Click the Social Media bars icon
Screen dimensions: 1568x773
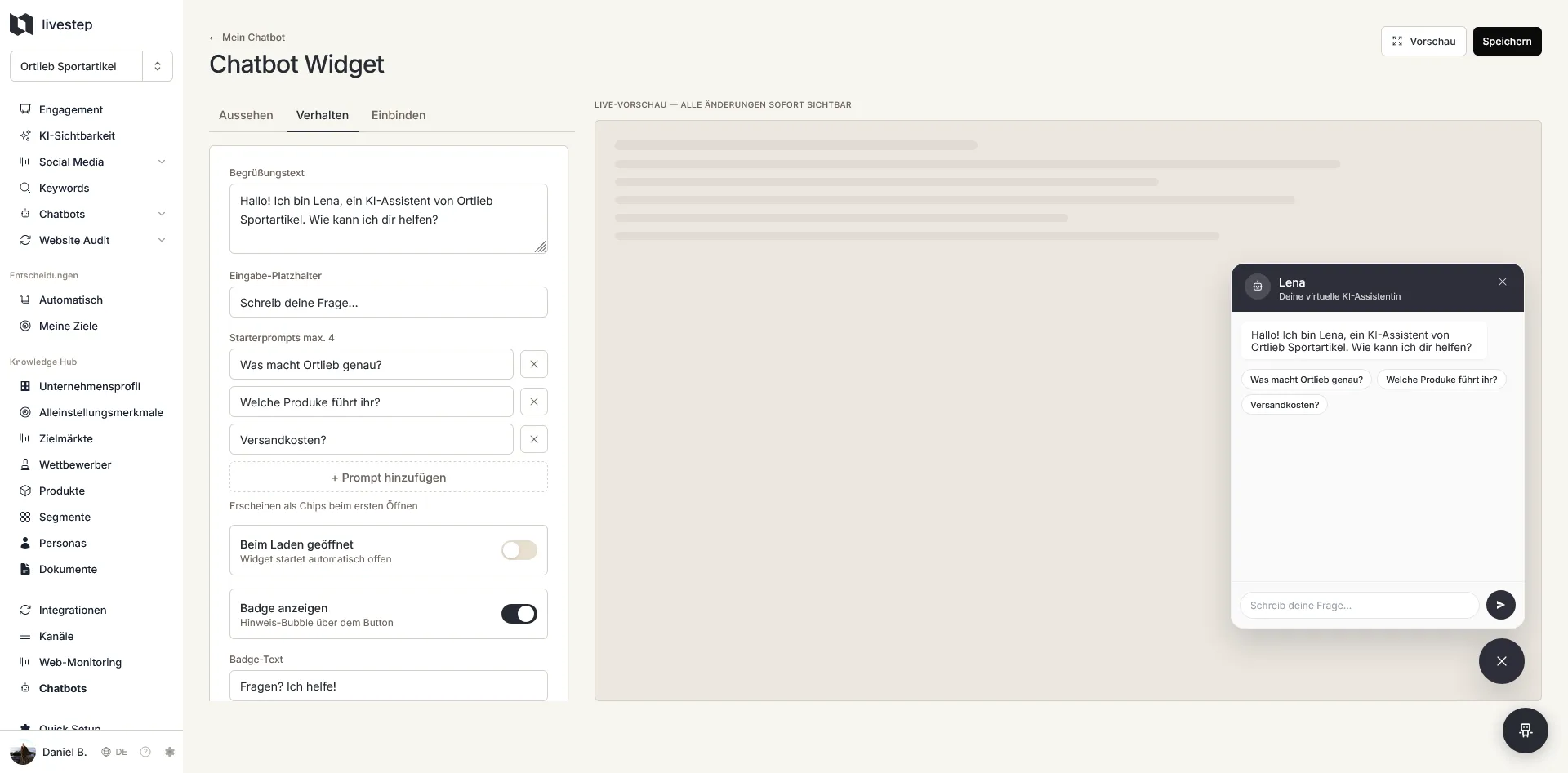pyautogui.click(x=25, y=162)
